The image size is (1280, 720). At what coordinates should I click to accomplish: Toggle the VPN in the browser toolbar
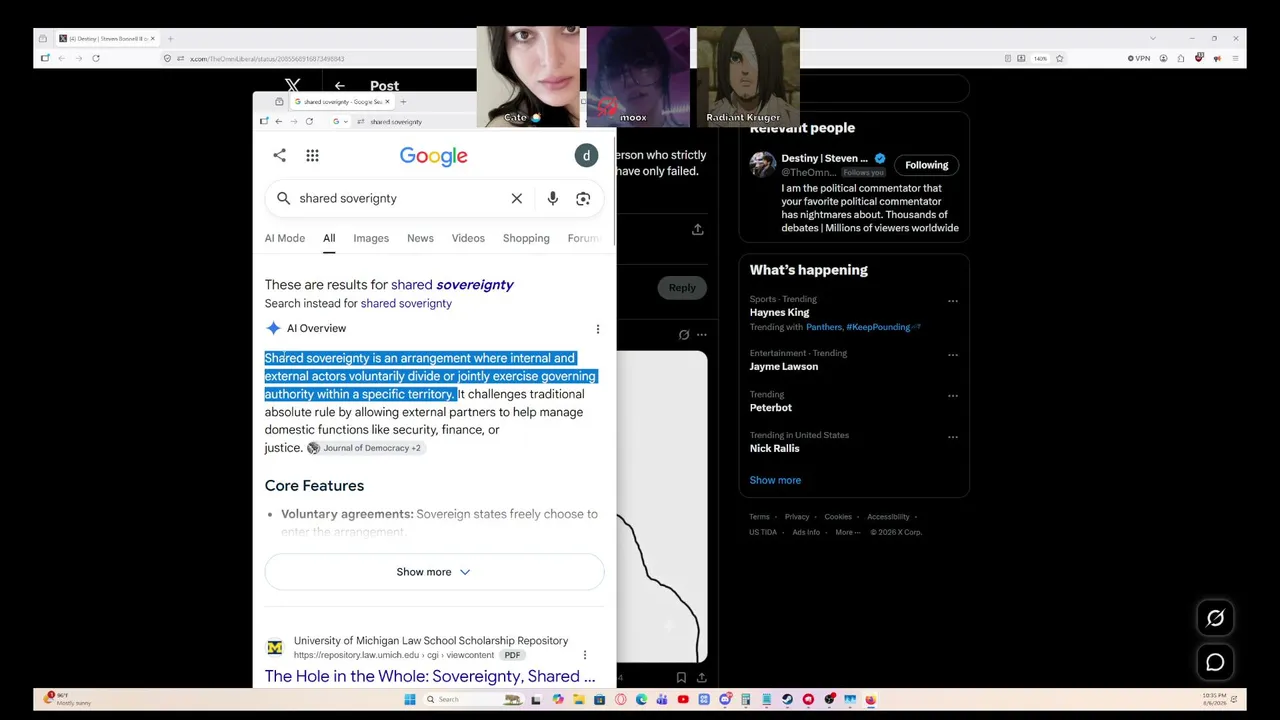point(1139,58)
